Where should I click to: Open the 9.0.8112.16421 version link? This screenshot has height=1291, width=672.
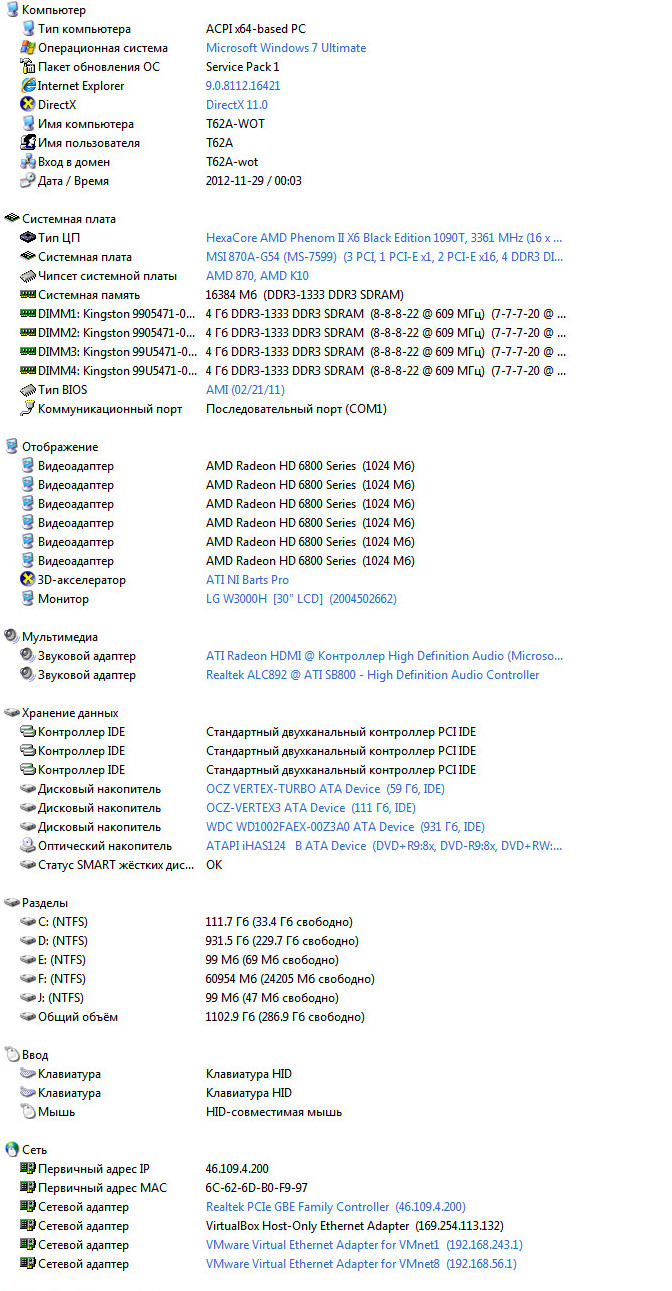point(243,86)
